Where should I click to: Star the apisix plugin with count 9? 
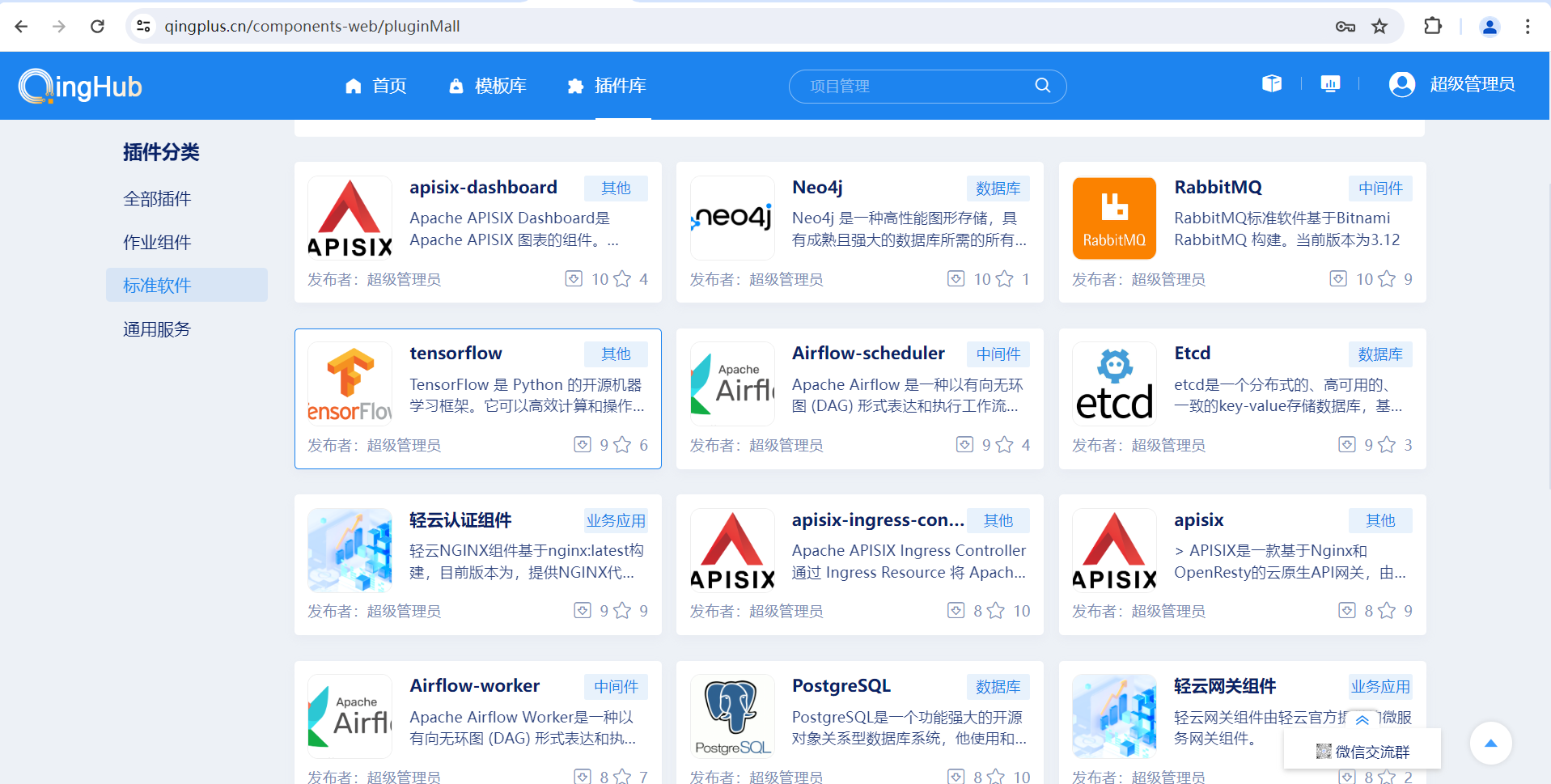1387,611
